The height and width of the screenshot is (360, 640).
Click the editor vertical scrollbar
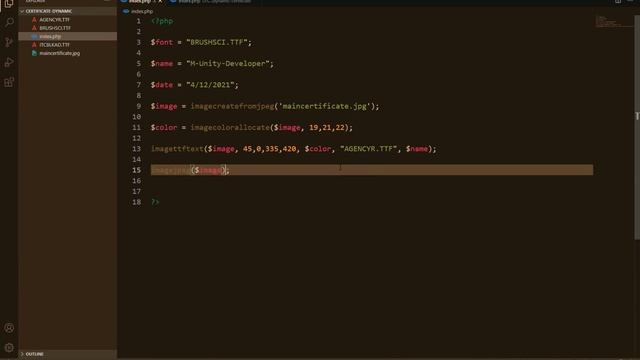637,127
